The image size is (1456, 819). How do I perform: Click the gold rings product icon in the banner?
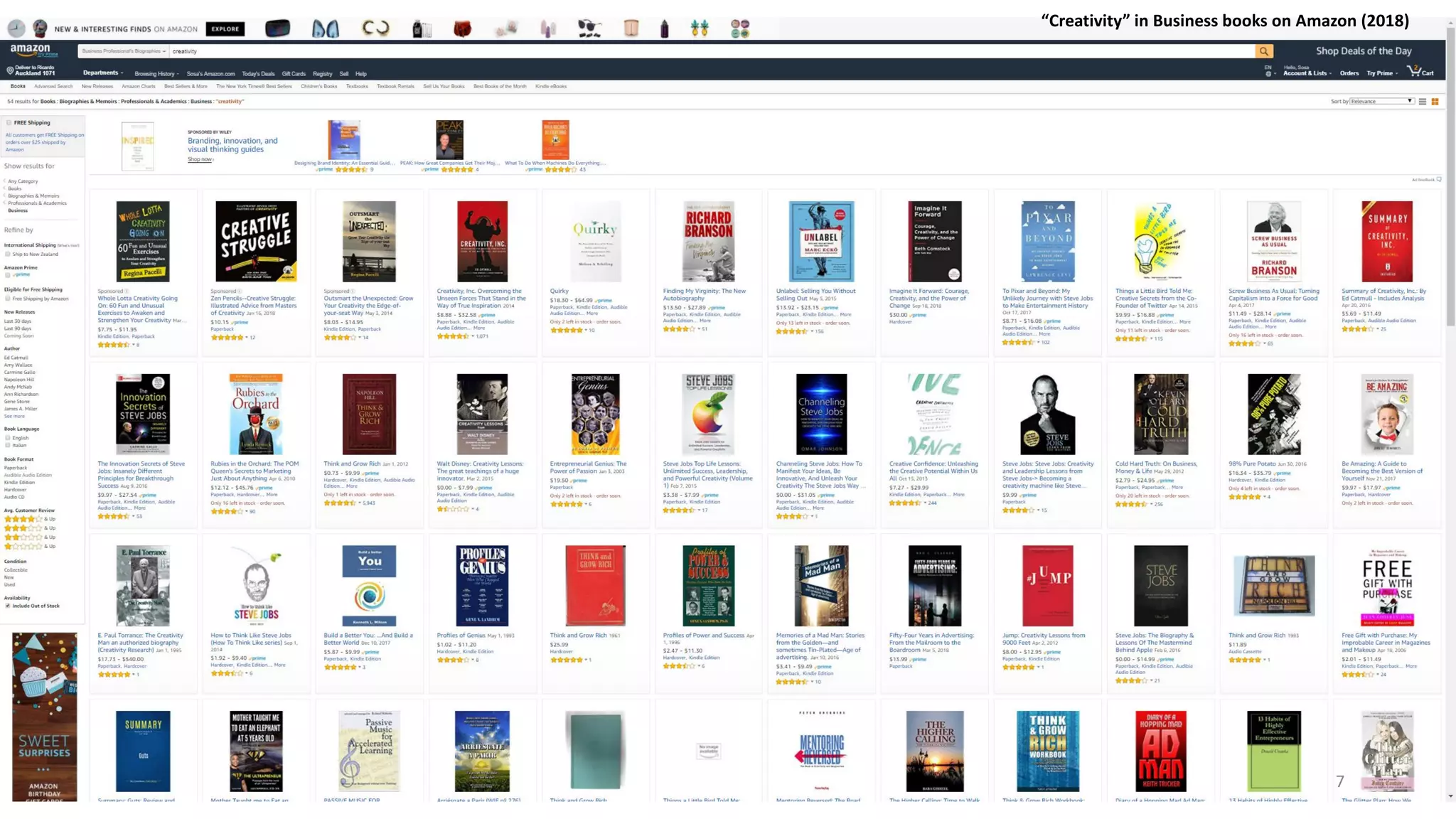(x=375, y=29)
